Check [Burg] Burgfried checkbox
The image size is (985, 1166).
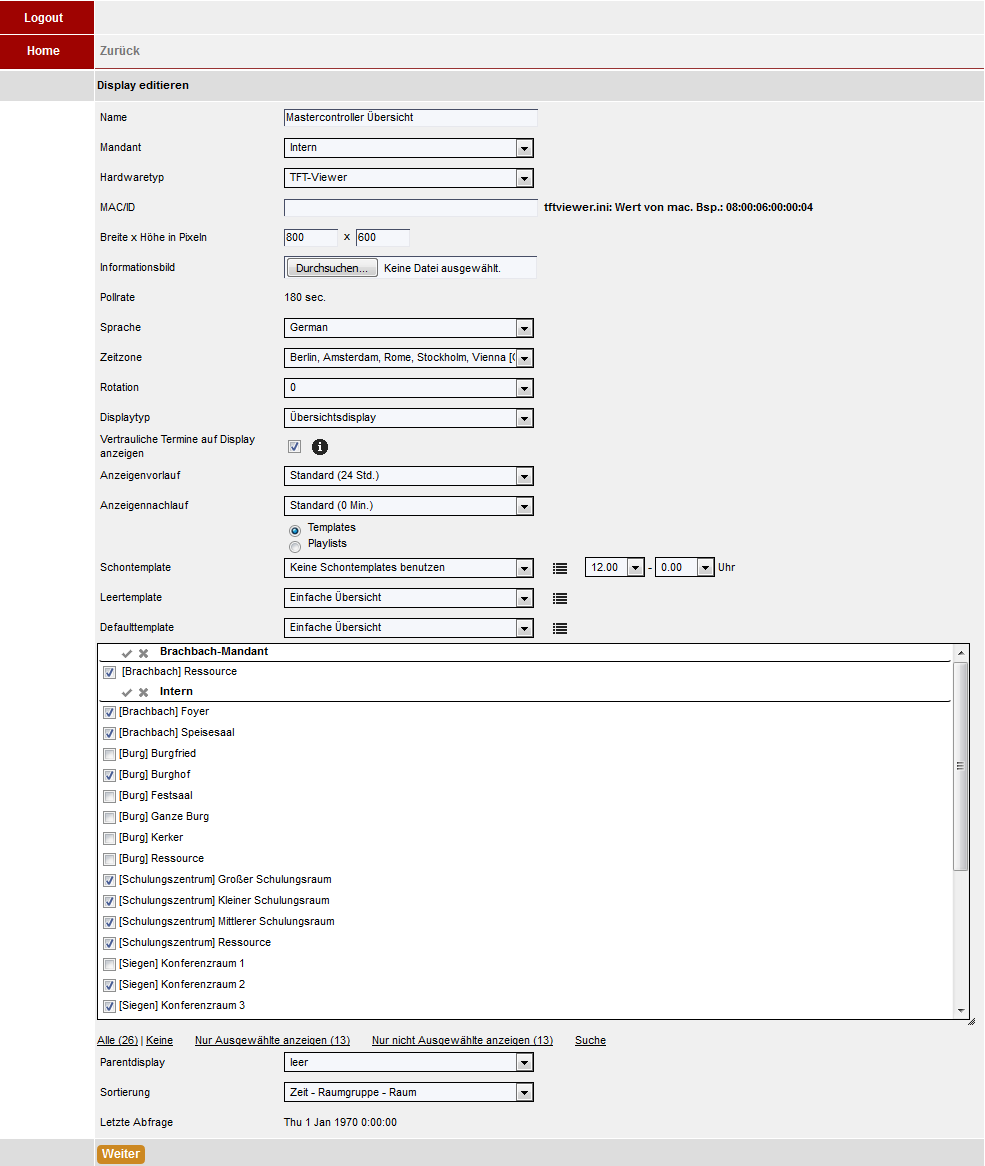pyautogui.click(x=109, y=754)
